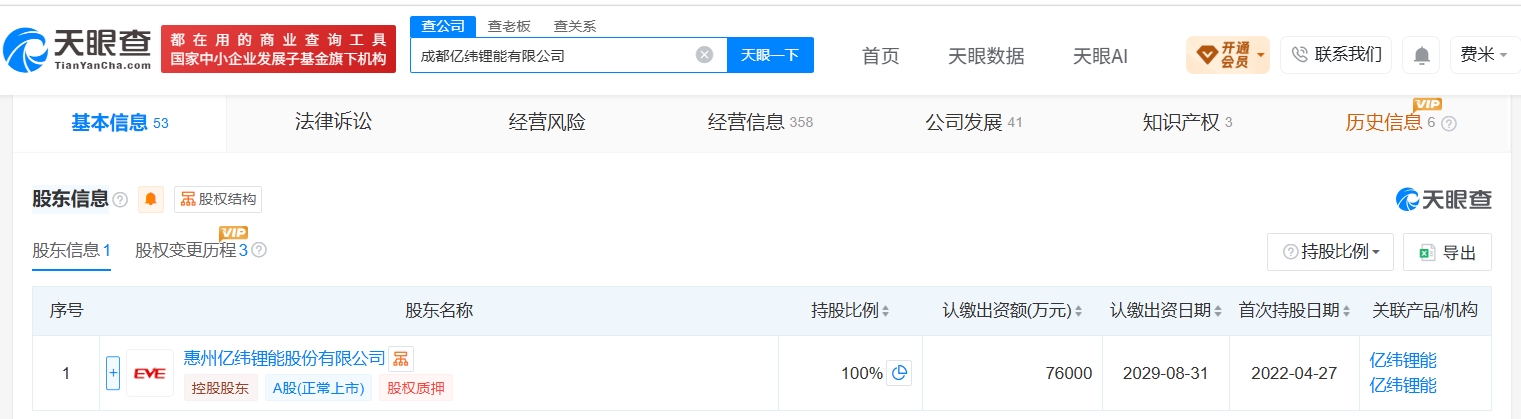
Task: Click the company name search input field
Action: 552,55
